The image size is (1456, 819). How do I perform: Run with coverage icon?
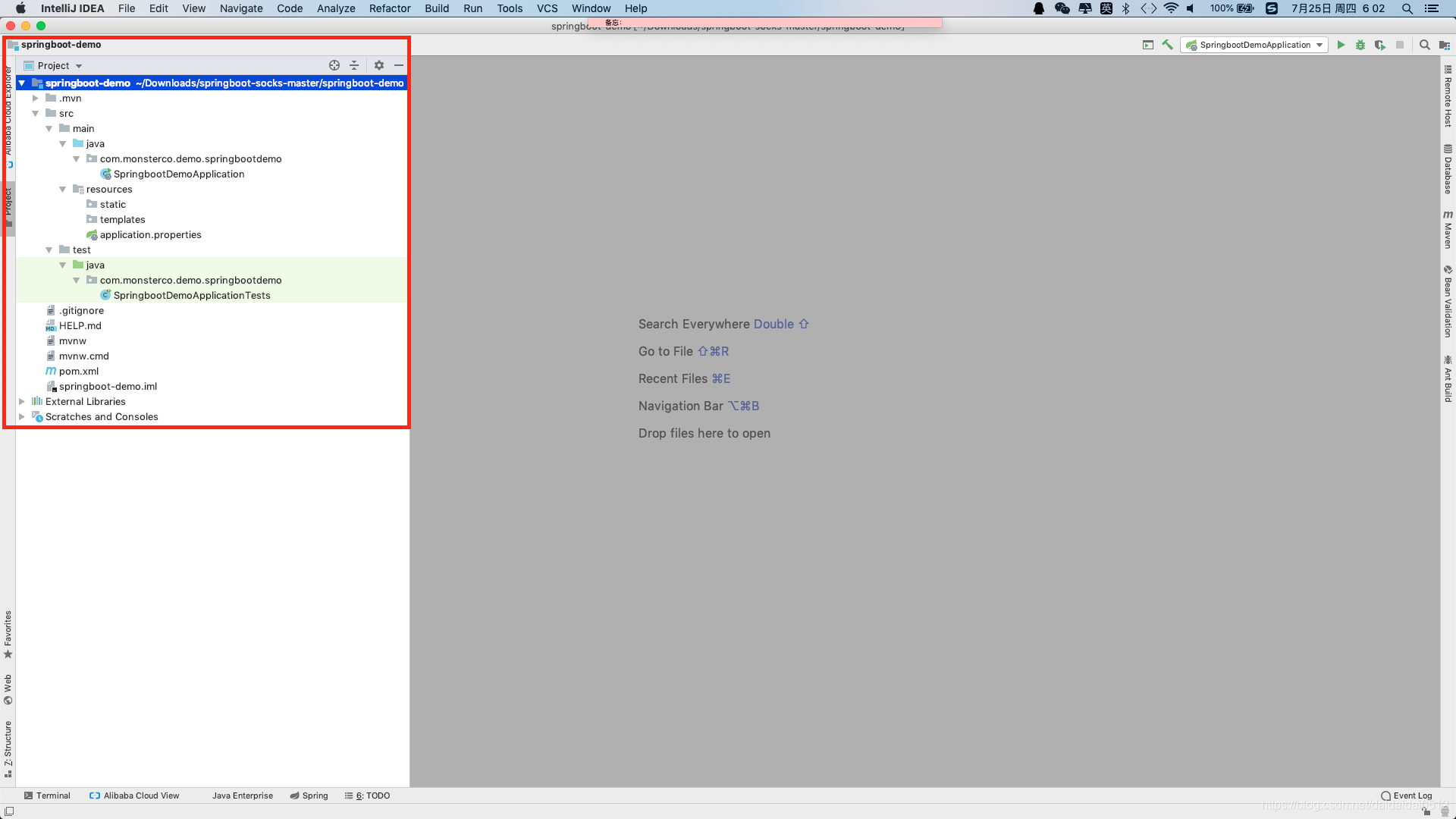1380,45
